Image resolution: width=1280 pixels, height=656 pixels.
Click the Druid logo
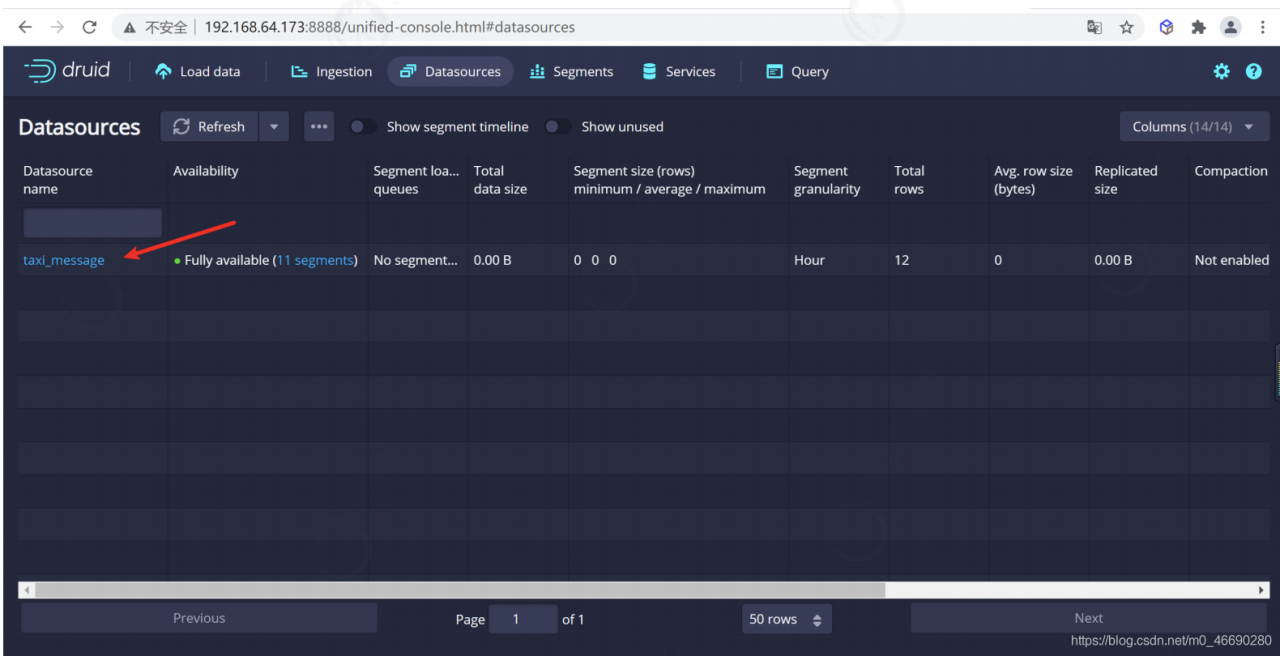(x=67, y=71)
